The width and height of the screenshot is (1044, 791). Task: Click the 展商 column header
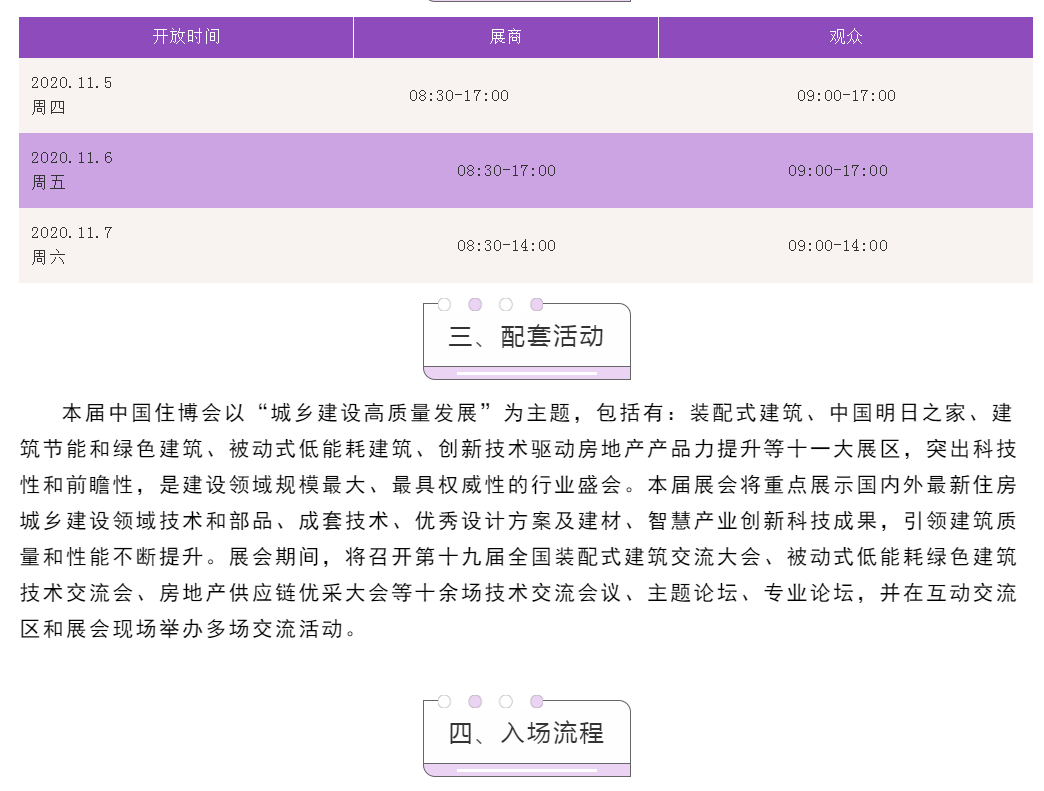[x=505, y=37]
